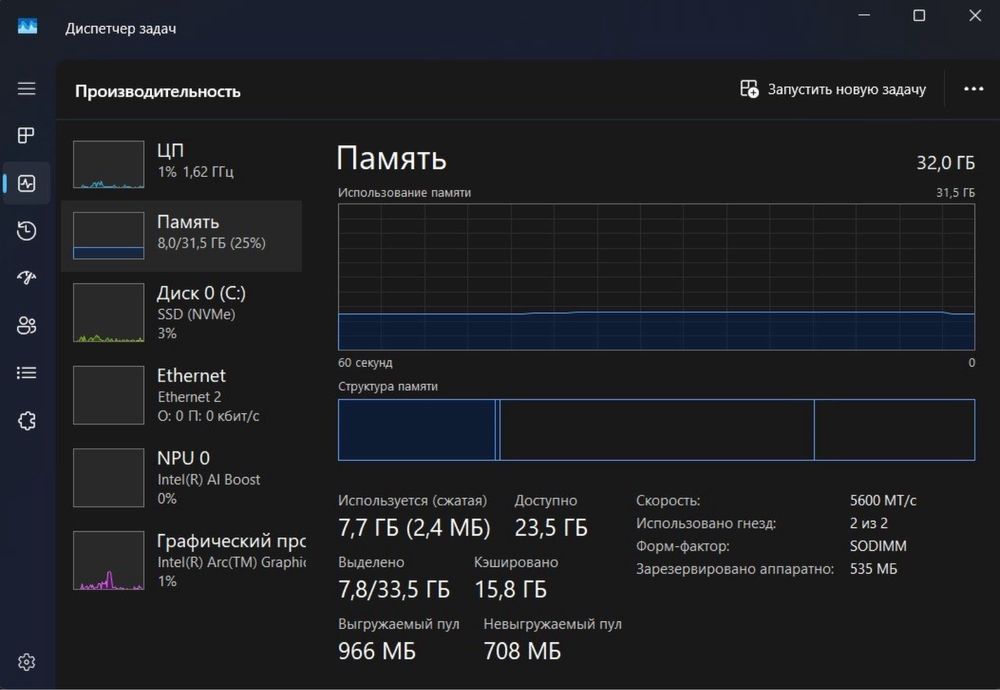Click the 5600 МТ/с speed value
The image size is (1000, 690).
click(883, 501)
